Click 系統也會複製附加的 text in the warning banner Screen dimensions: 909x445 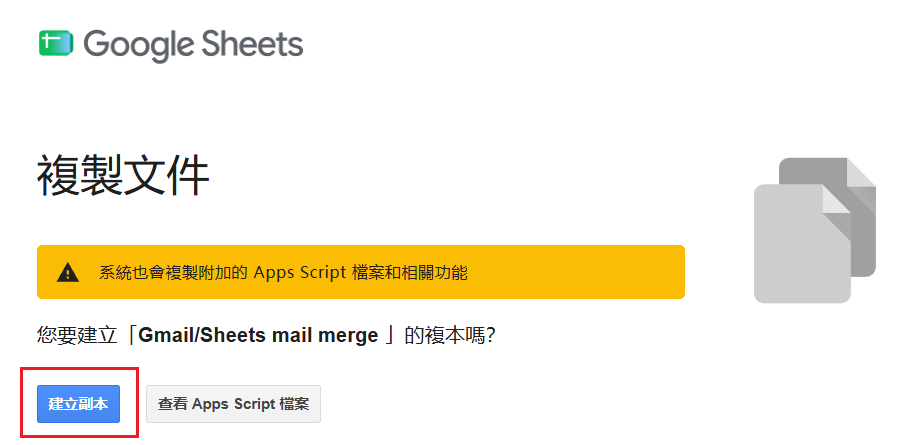click(173, 272)
